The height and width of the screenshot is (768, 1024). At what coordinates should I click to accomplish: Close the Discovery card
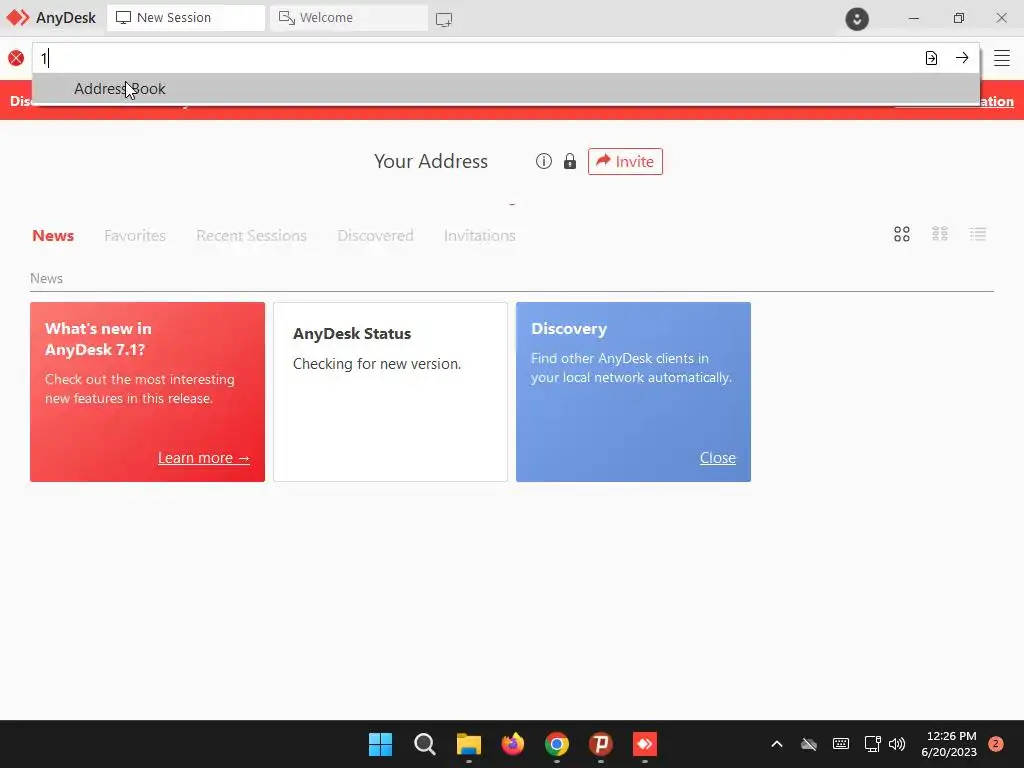tap(718, 458)
